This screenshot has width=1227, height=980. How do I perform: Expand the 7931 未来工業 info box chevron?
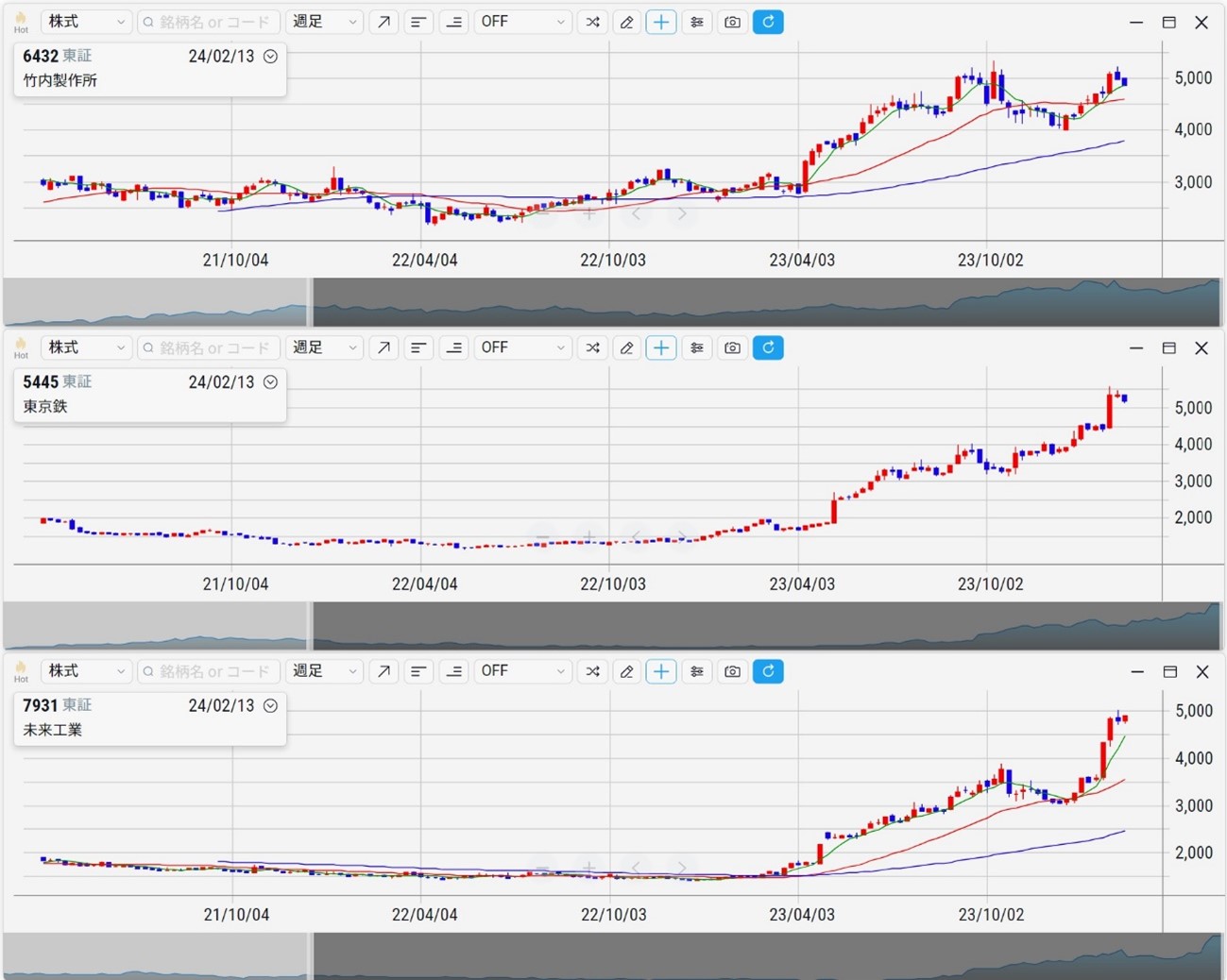[x=270, y=706]
